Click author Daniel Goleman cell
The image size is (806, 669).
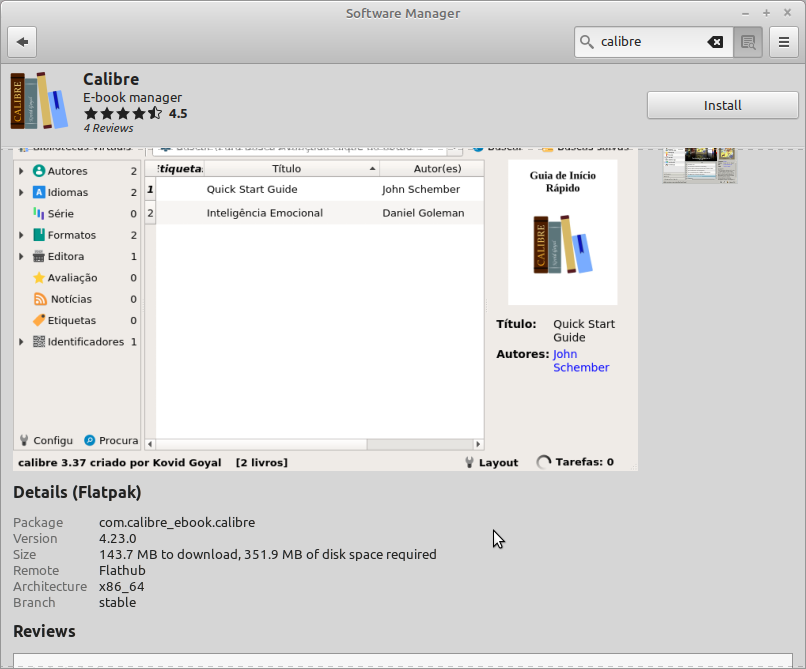423,213
